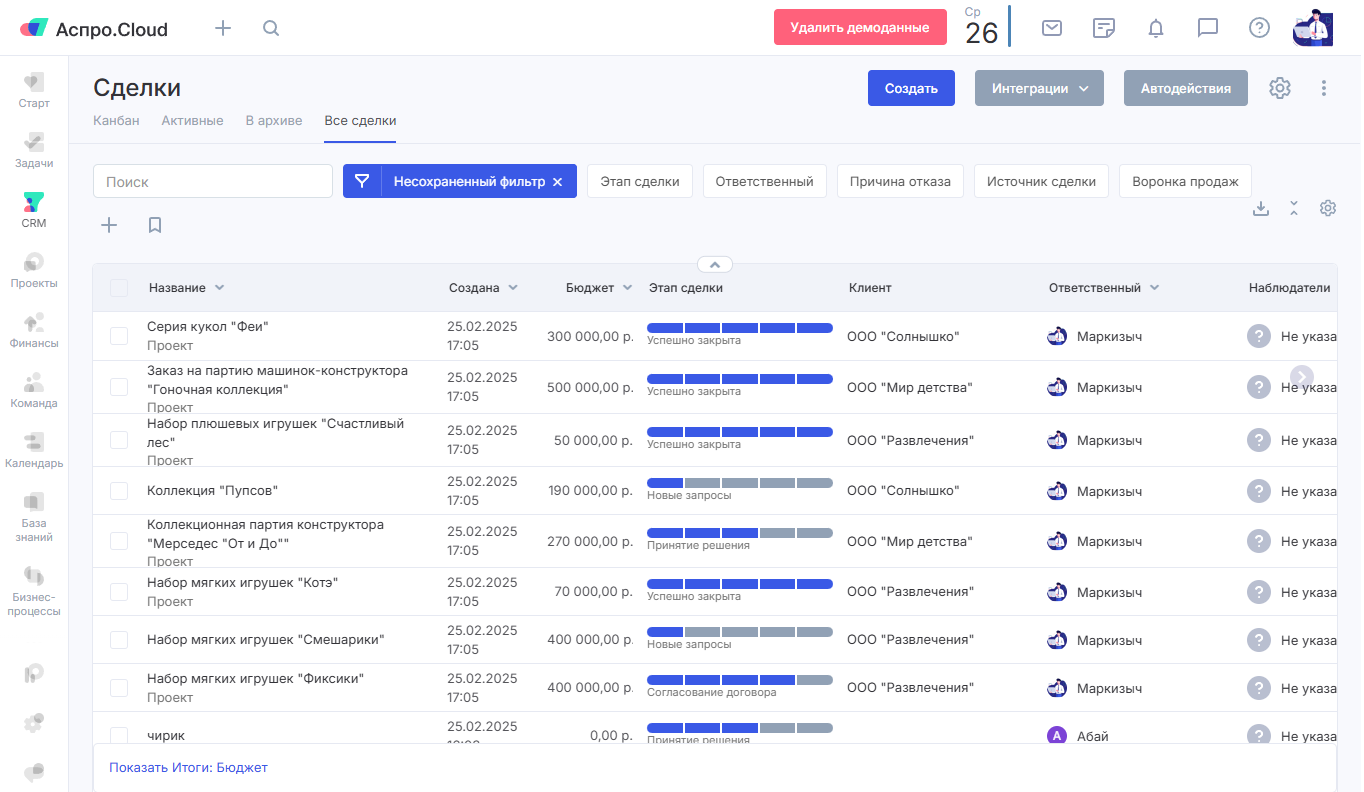Click the bookmark save filter icon
The height and width of the screenshot is (792, 1364).
click(155, 225)
